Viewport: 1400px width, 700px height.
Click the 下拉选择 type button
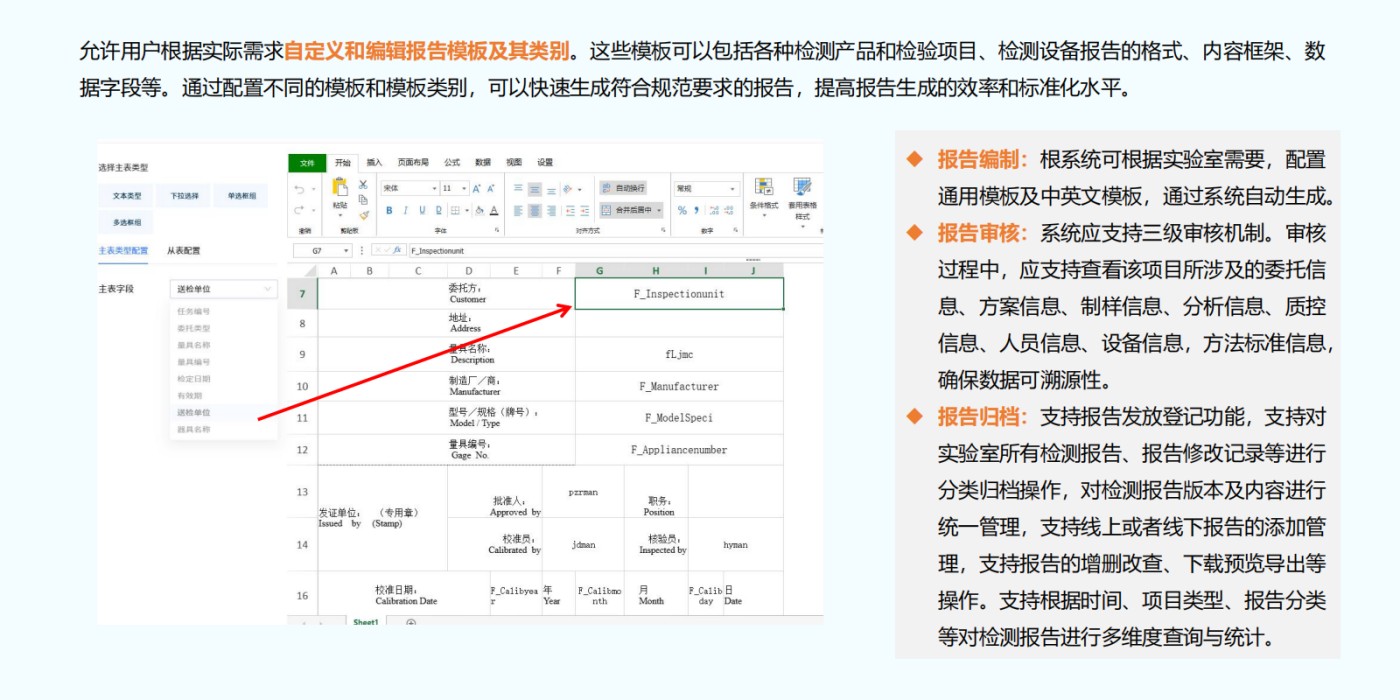point(183,194)
